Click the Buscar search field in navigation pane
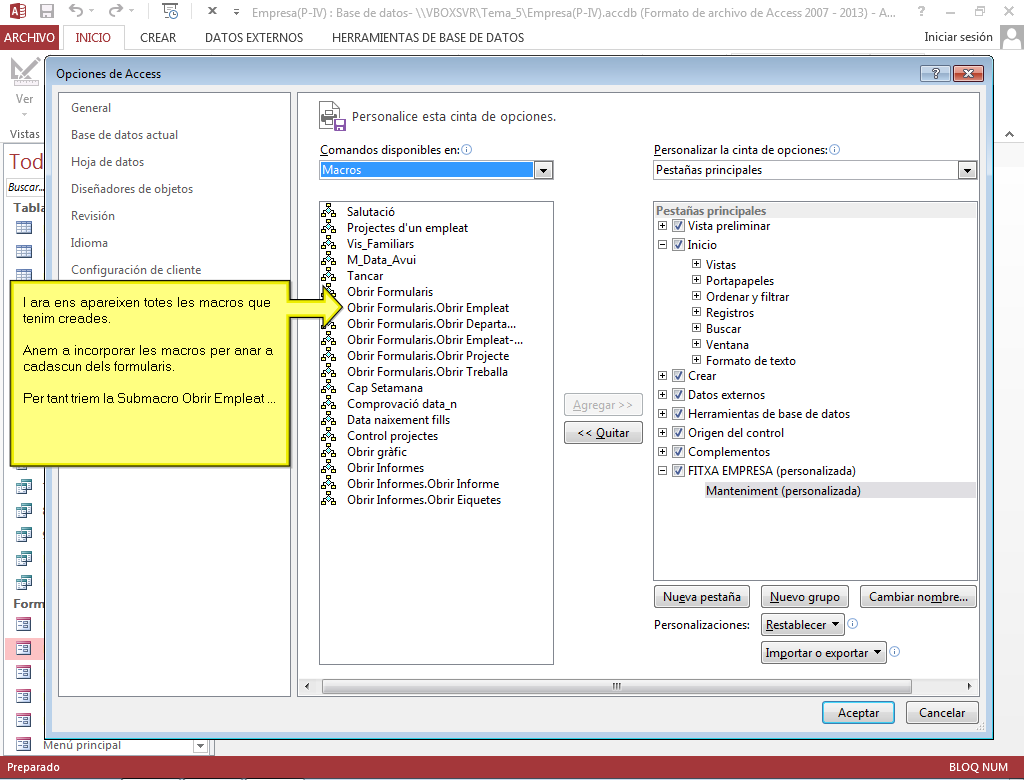 [x=26, y=187]
